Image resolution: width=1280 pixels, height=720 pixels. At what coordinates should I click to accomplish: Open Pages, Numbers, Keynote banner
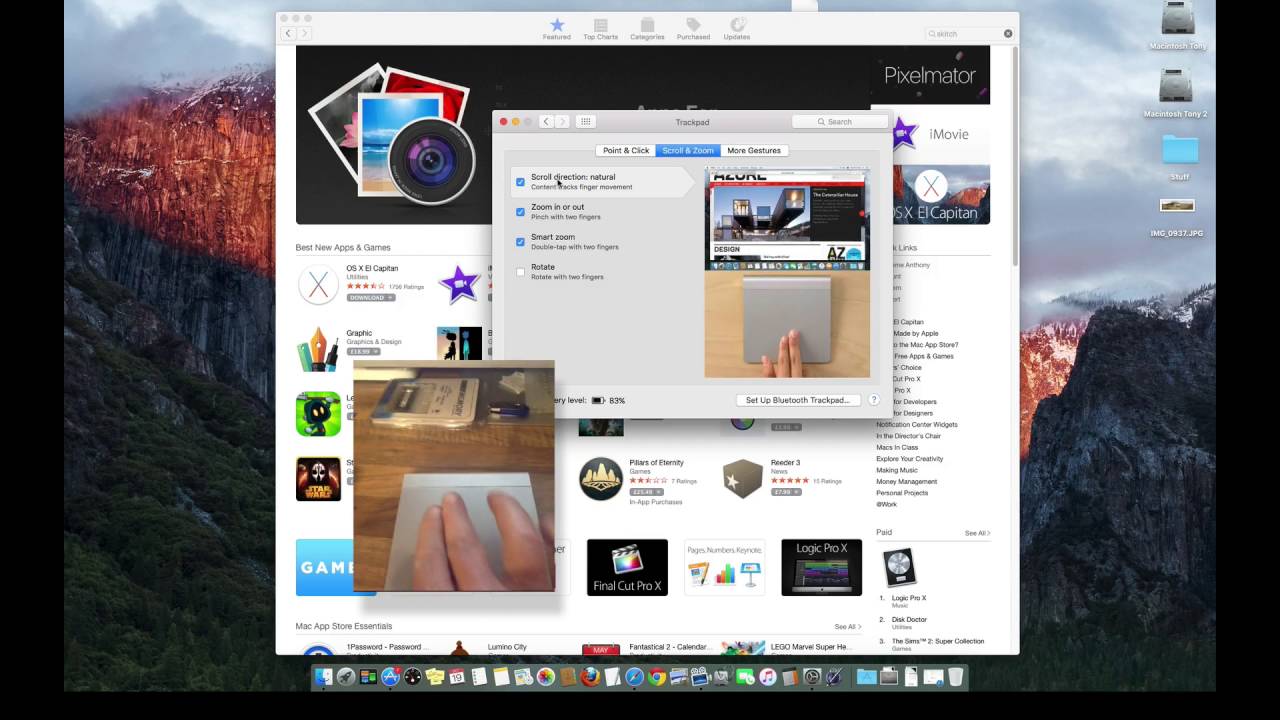(x=724, y=567)
